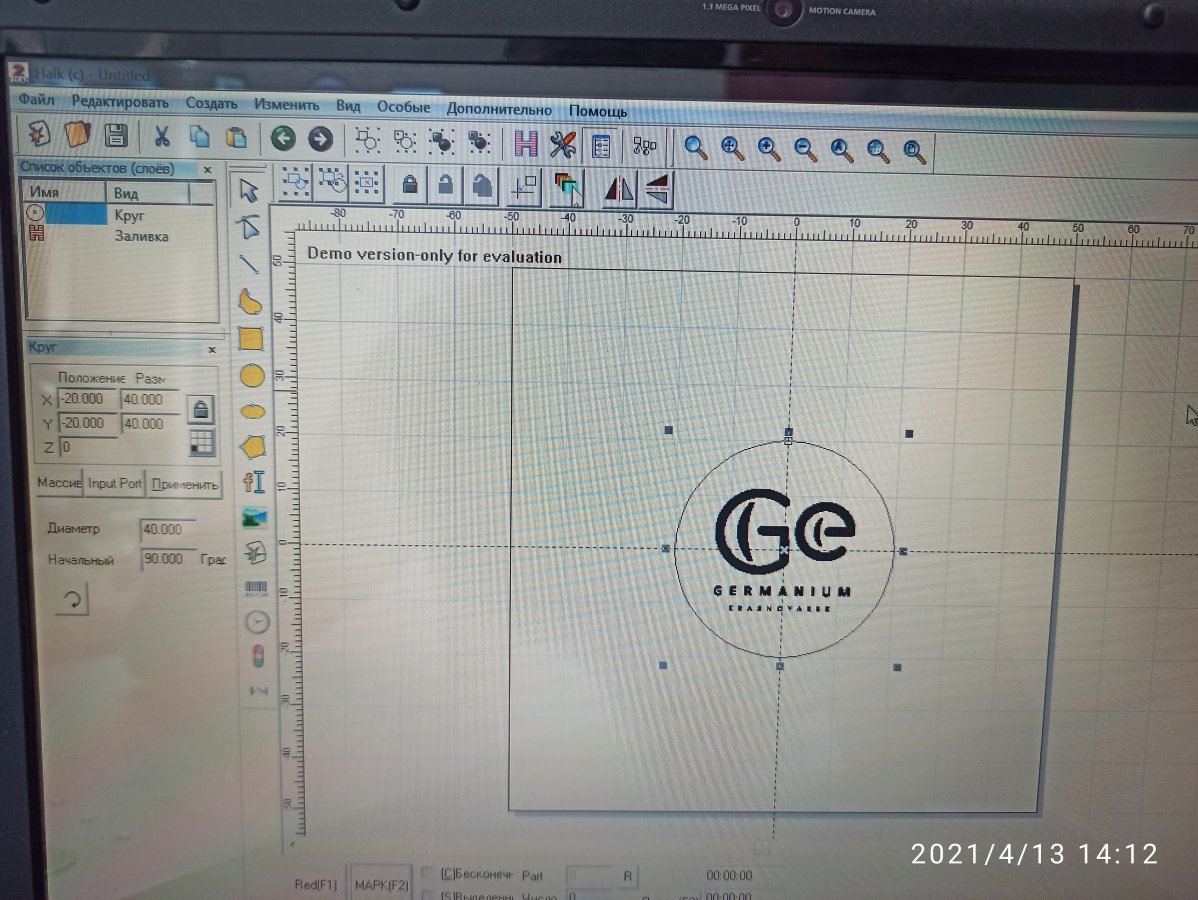Click the Copy icon in the toolbar
Viewport: 1198px width, 900px height.
point(199,137)
